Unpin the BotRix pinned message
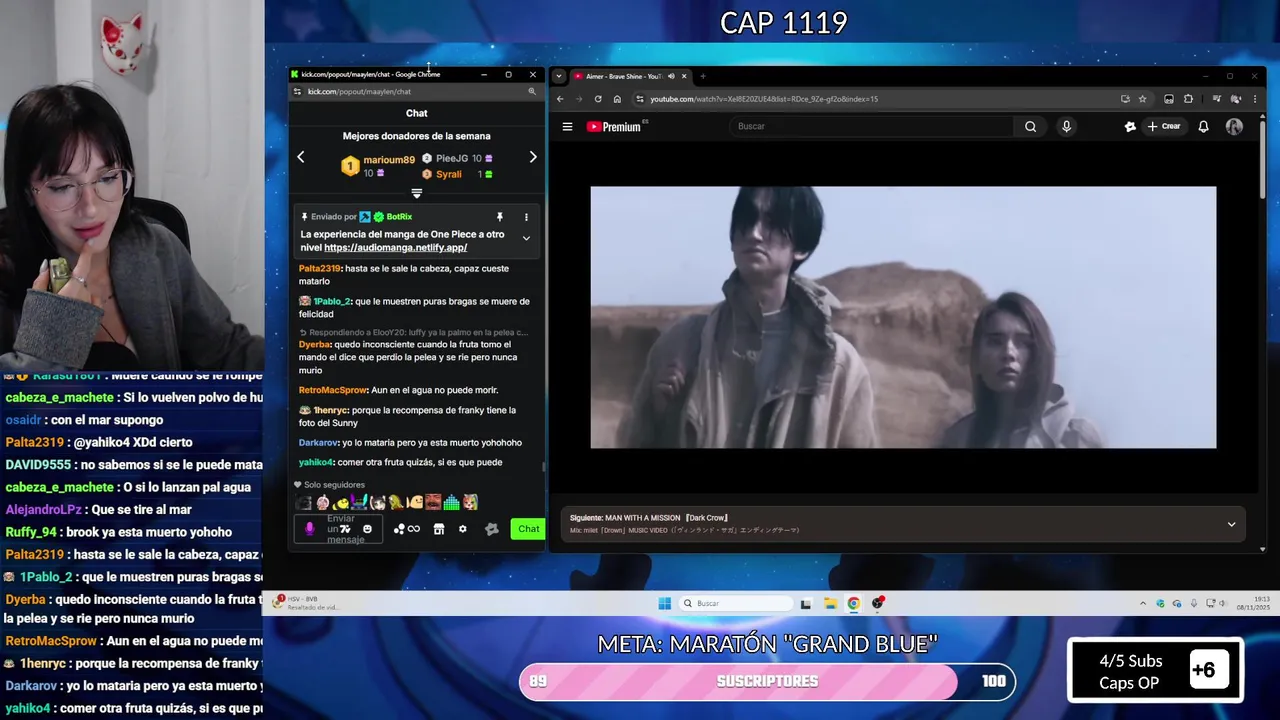 coord(499,217)
